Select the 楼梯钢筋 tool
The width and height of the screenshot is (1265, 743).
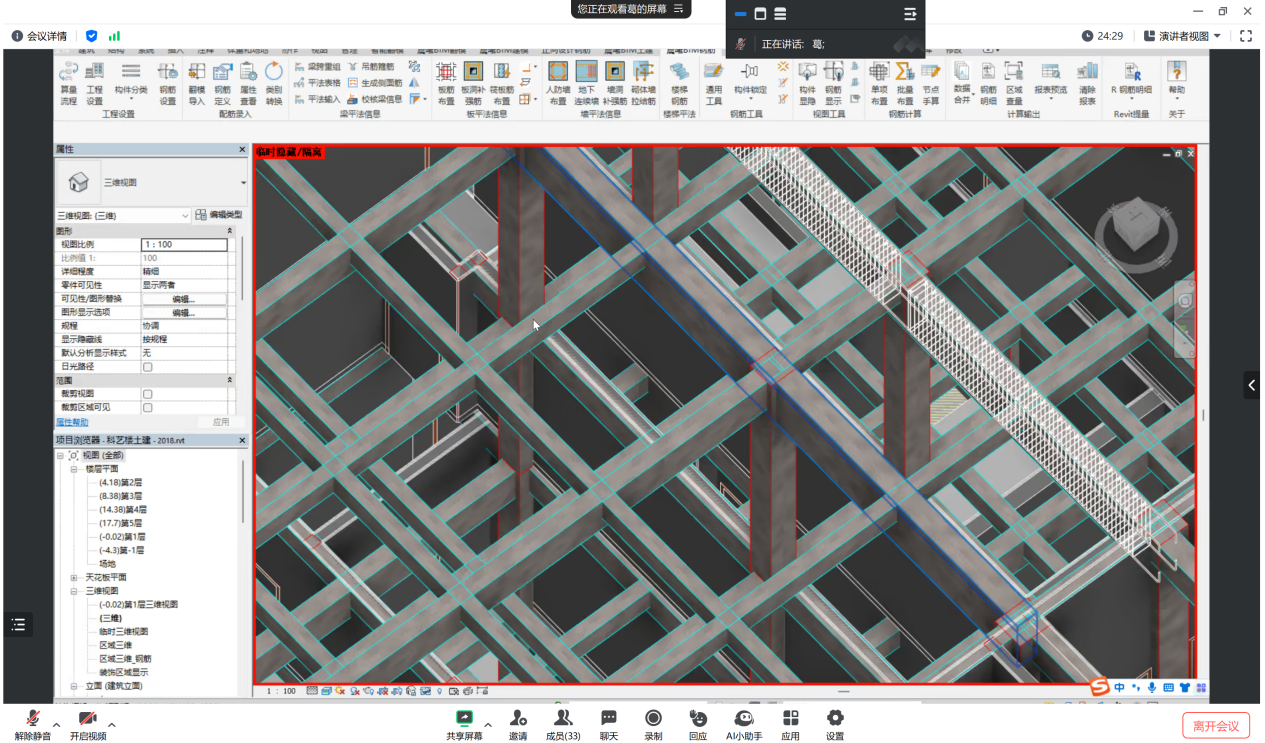pos(679,83)
